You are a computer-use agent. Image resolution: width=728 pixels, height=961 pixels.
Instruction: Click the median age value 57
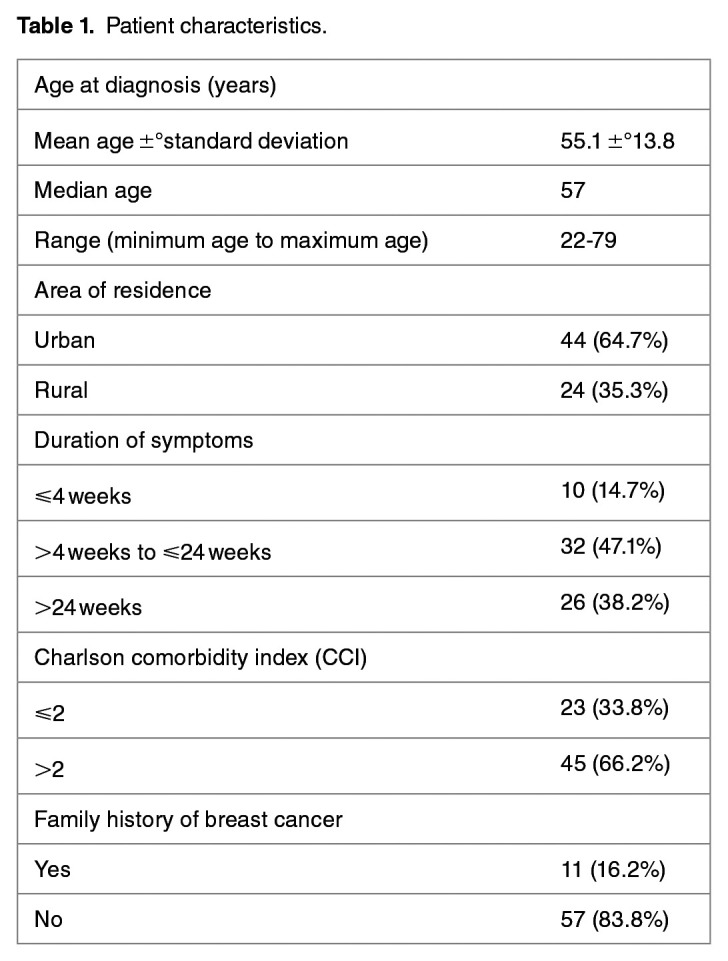(x=573, y=190)
